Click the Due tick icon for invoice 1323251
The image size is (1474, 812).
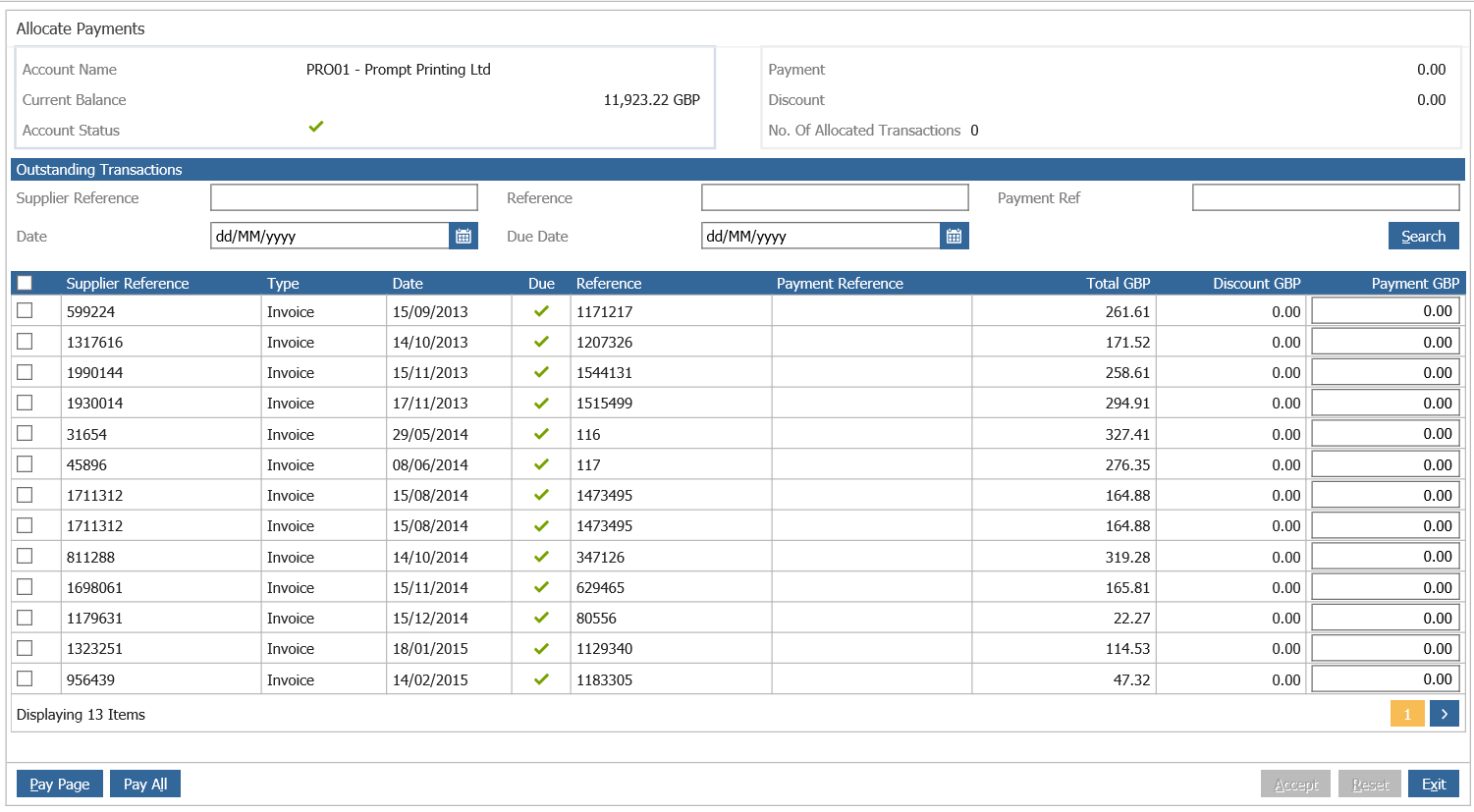pyautogui.click(x=541, y=648)
